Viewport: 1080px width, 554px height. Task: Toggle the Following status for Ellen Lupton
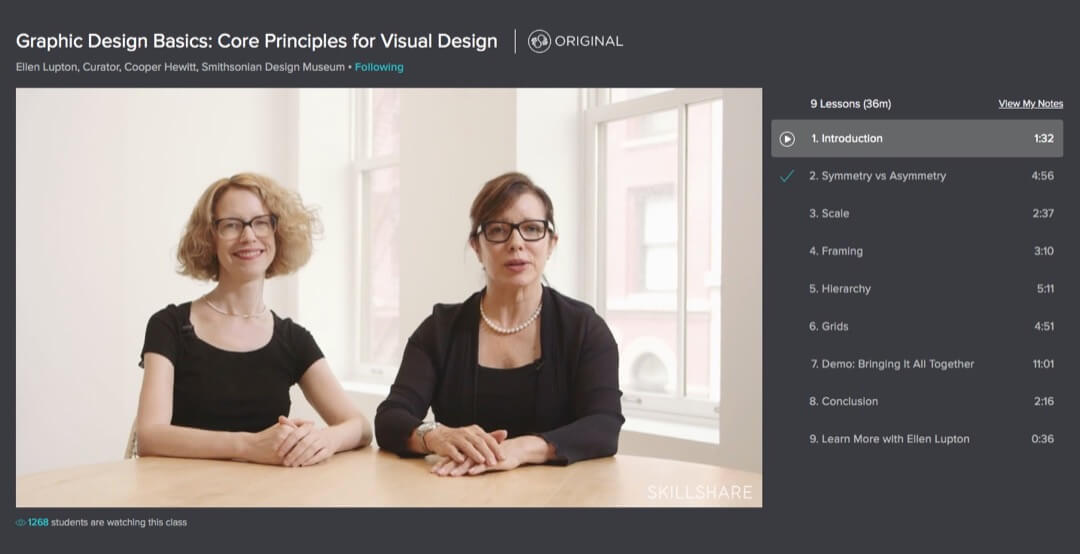[x=379, y=67]
